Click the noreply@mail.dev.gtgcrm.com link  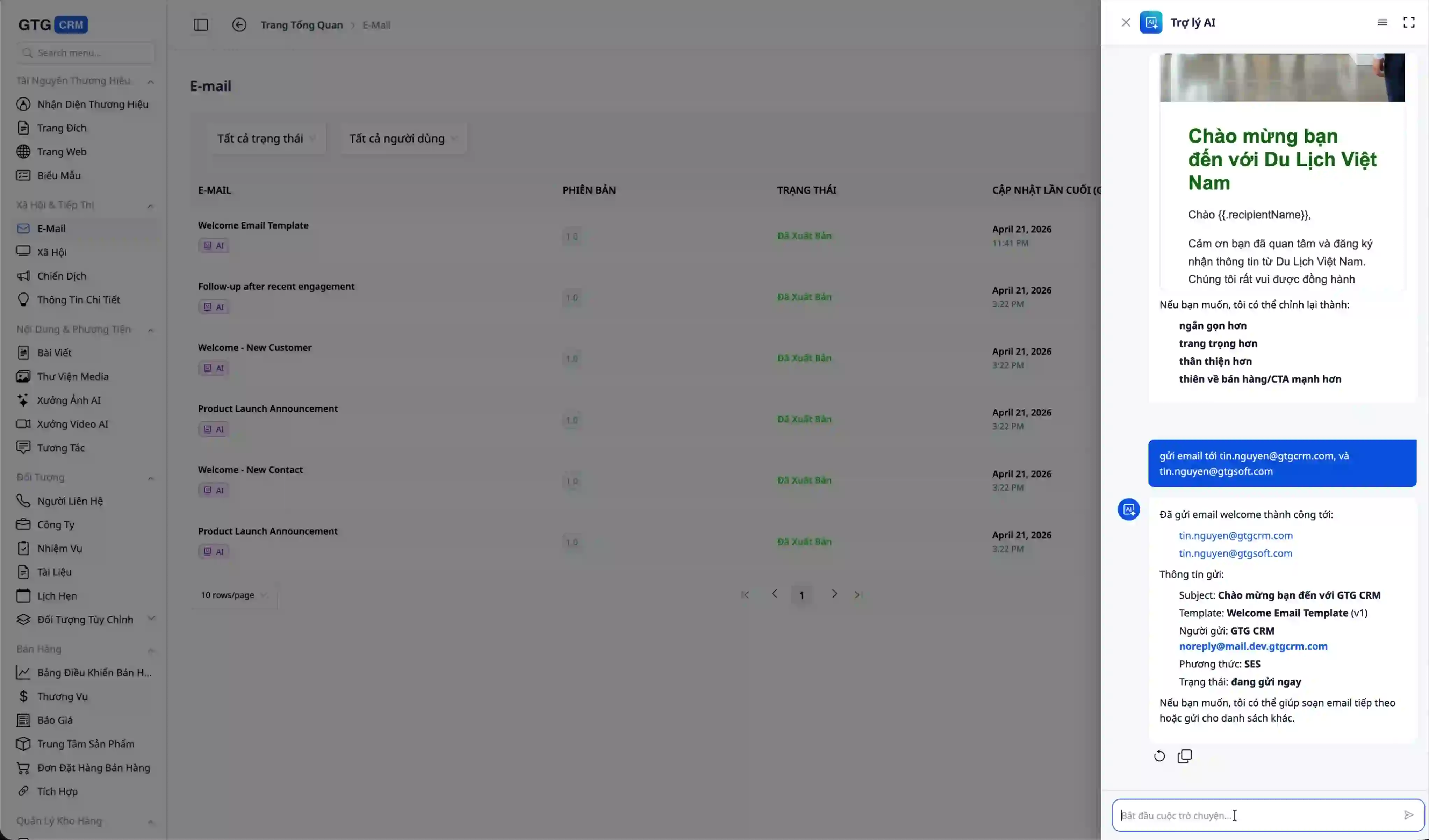click(x=1252, y=646)
